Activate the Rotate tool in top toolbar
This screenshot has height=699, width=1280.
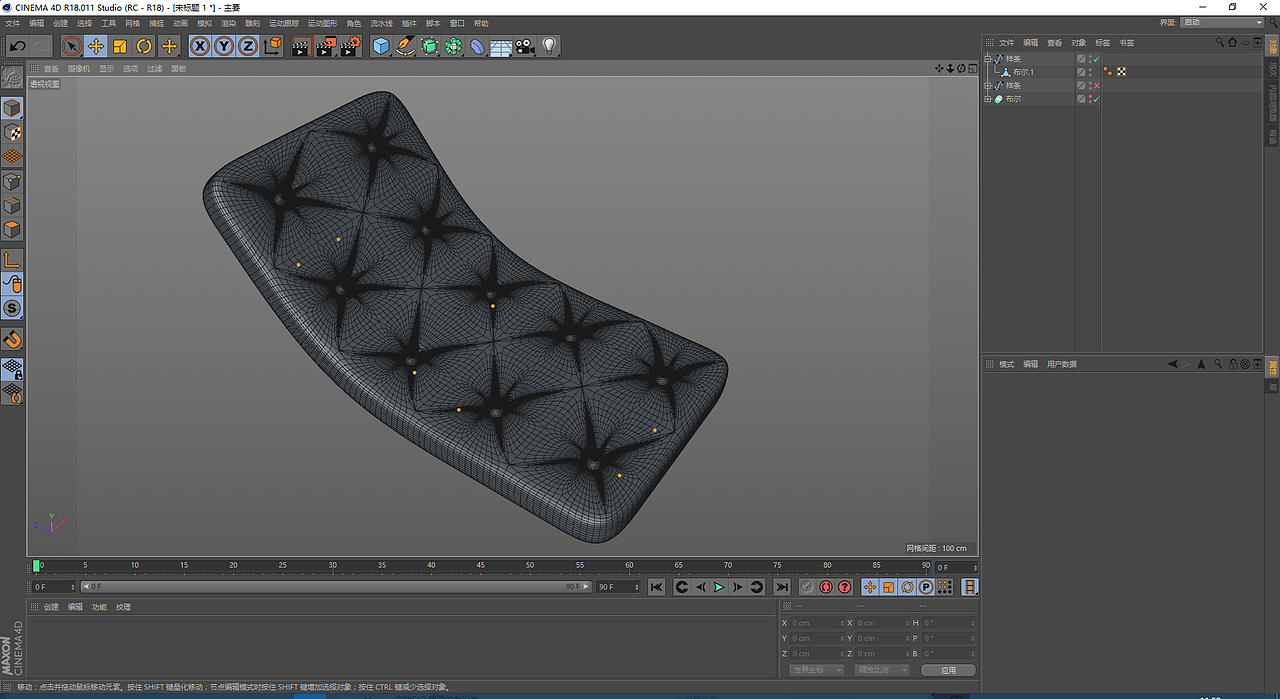(144, 46)
